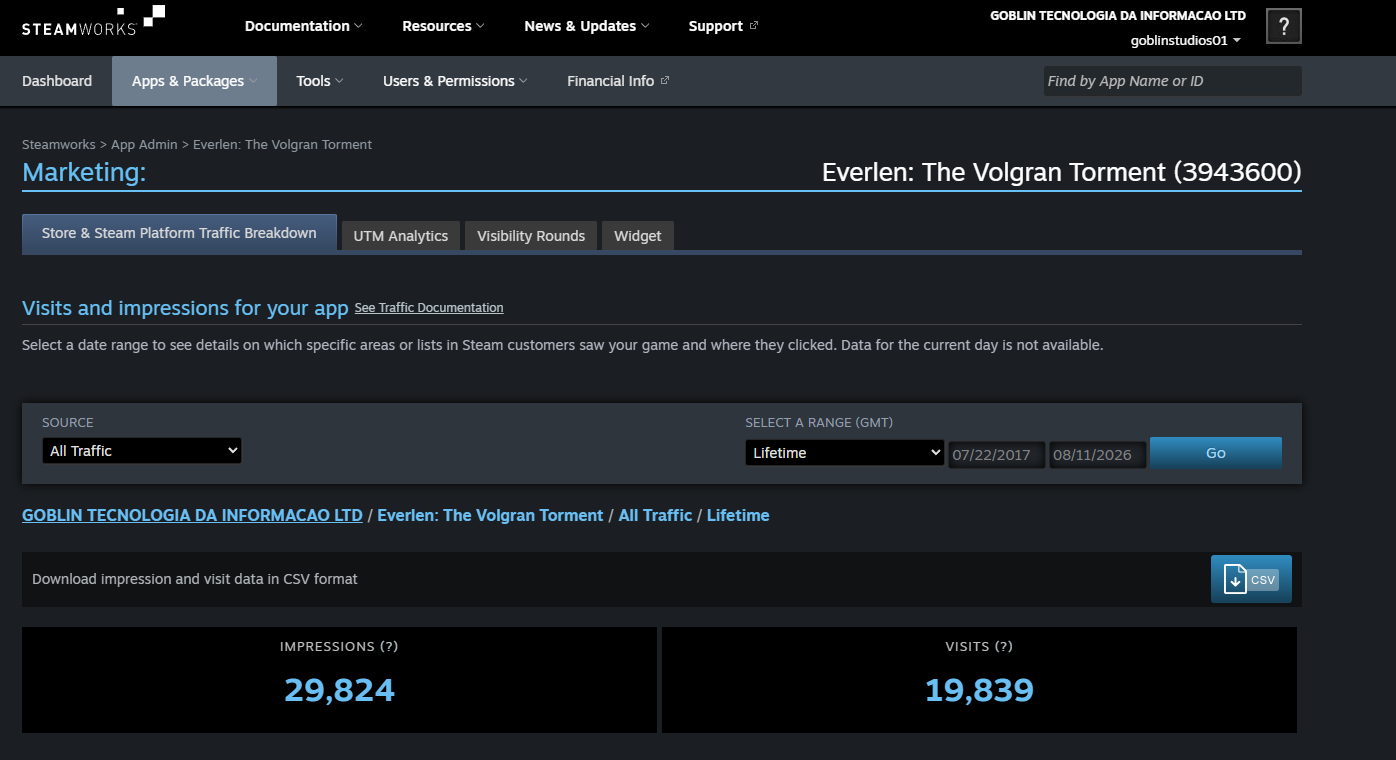Expand News & Updates menu
Screen dimensions: 1396x760
pos(587,26)
